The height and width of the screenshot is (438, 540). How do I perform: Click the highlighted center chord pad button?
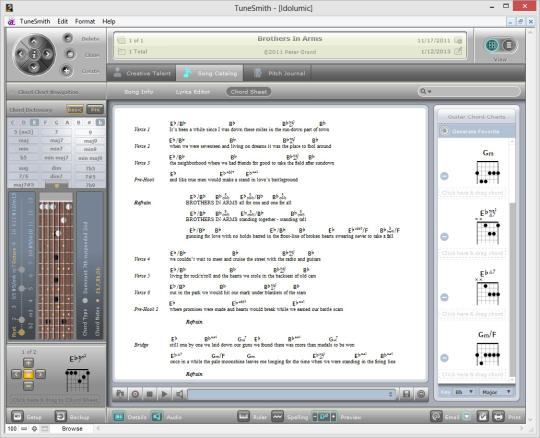click(x=28, y=374)
